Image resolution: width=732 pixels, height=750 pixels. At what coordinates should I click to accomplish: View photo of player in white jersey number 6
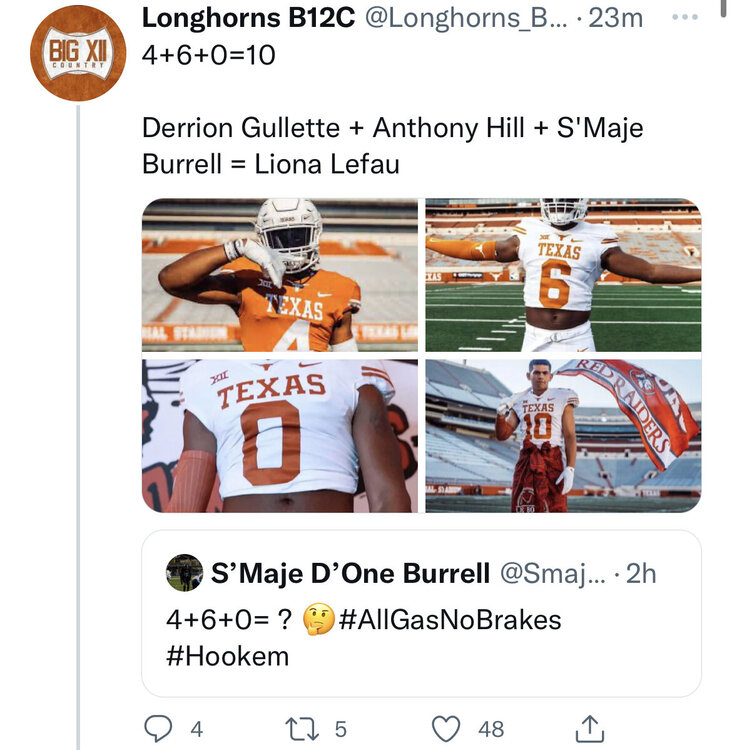pyautogui.click(x=563, y=275)
